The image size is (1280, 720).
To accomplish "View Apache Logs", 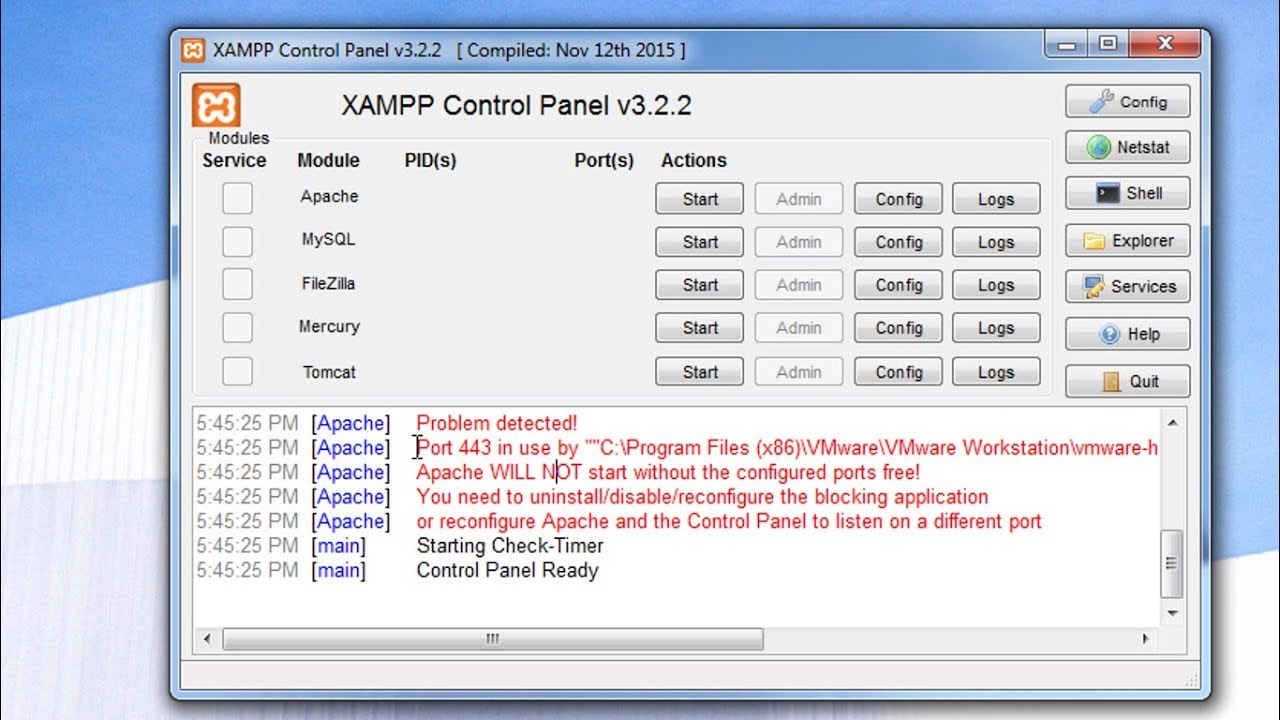I will [x=996, y=199].
